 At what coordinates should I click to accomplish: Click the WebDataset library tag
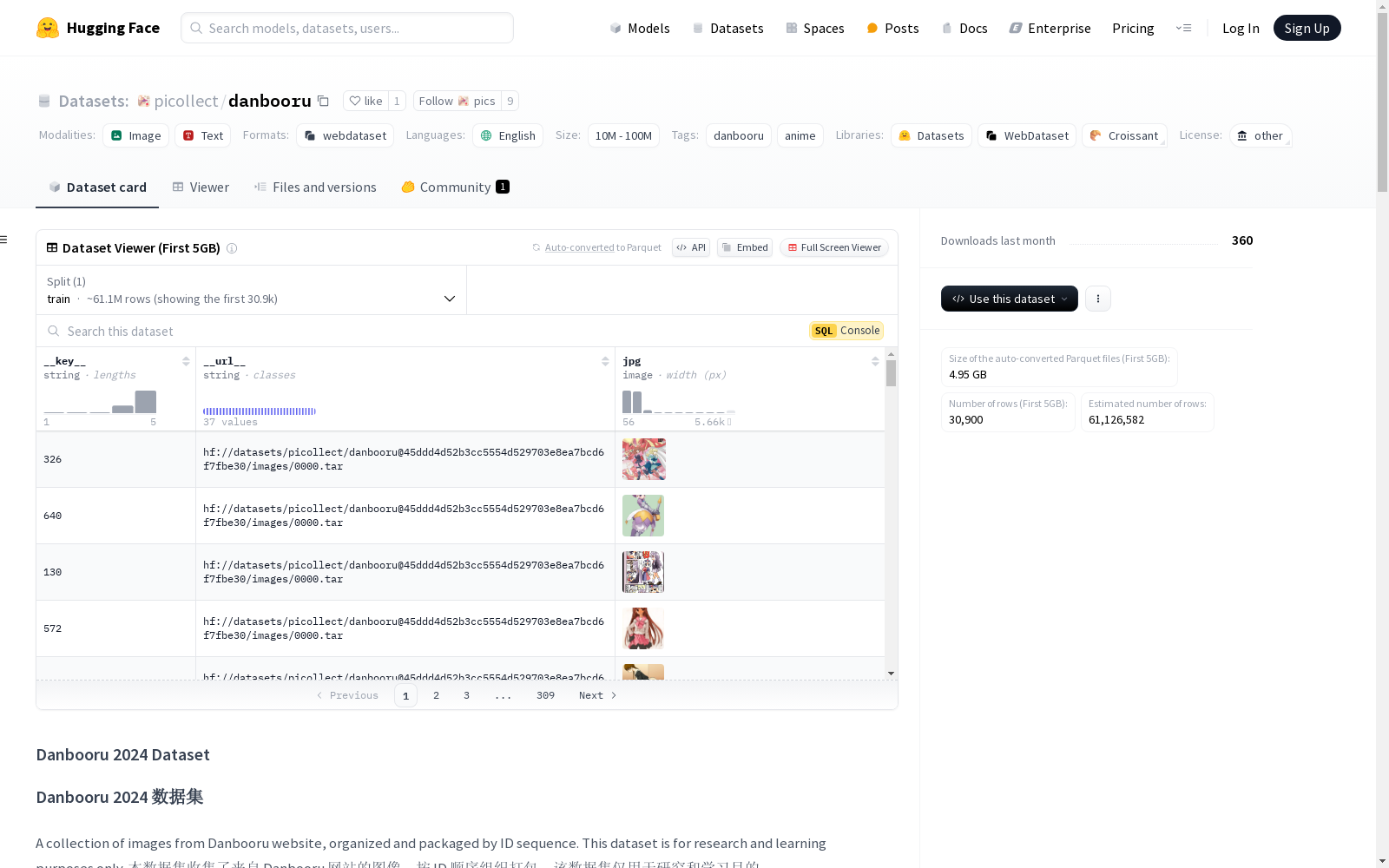pos(1027,135)
